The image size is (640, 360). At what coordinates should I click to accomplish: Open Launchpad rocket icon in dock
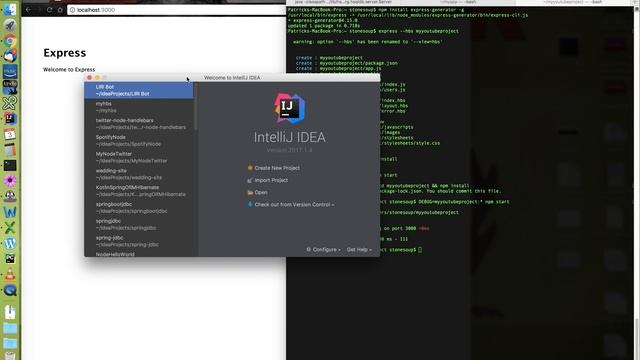coord(10,25)
